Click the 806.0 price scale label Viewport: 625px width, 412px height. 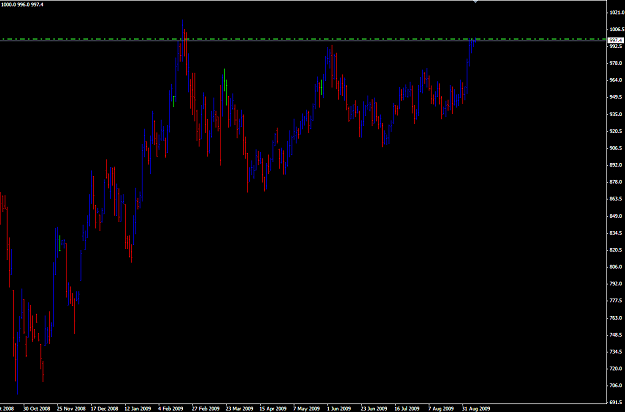pyautogui.click(x=616, y=267)
